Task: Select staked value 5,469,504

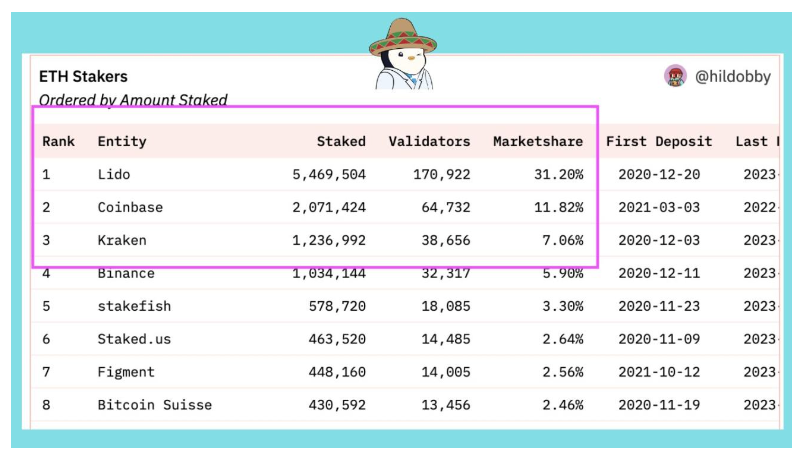Action: point(329,174)
